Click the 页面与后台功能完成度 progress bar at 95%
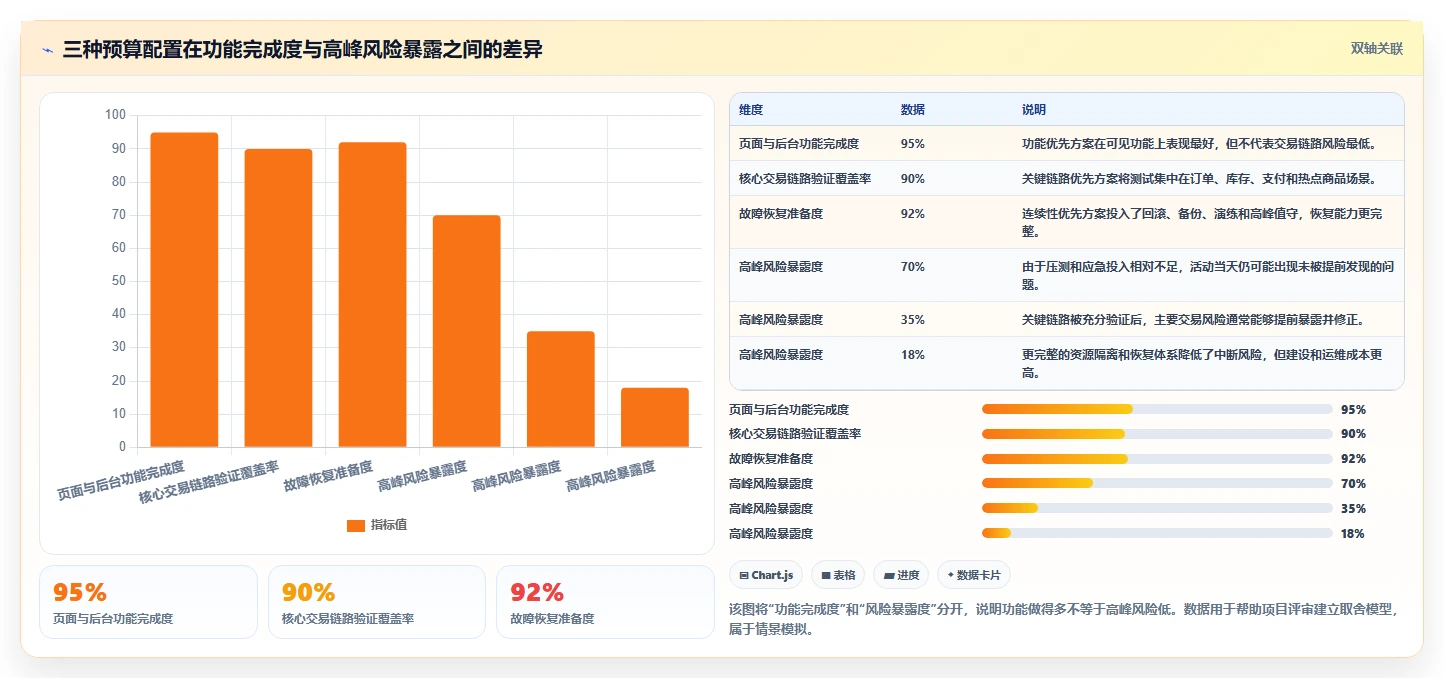This screenshot has height=678, width=1444. pyautogui.click(x=1157, y=409)
